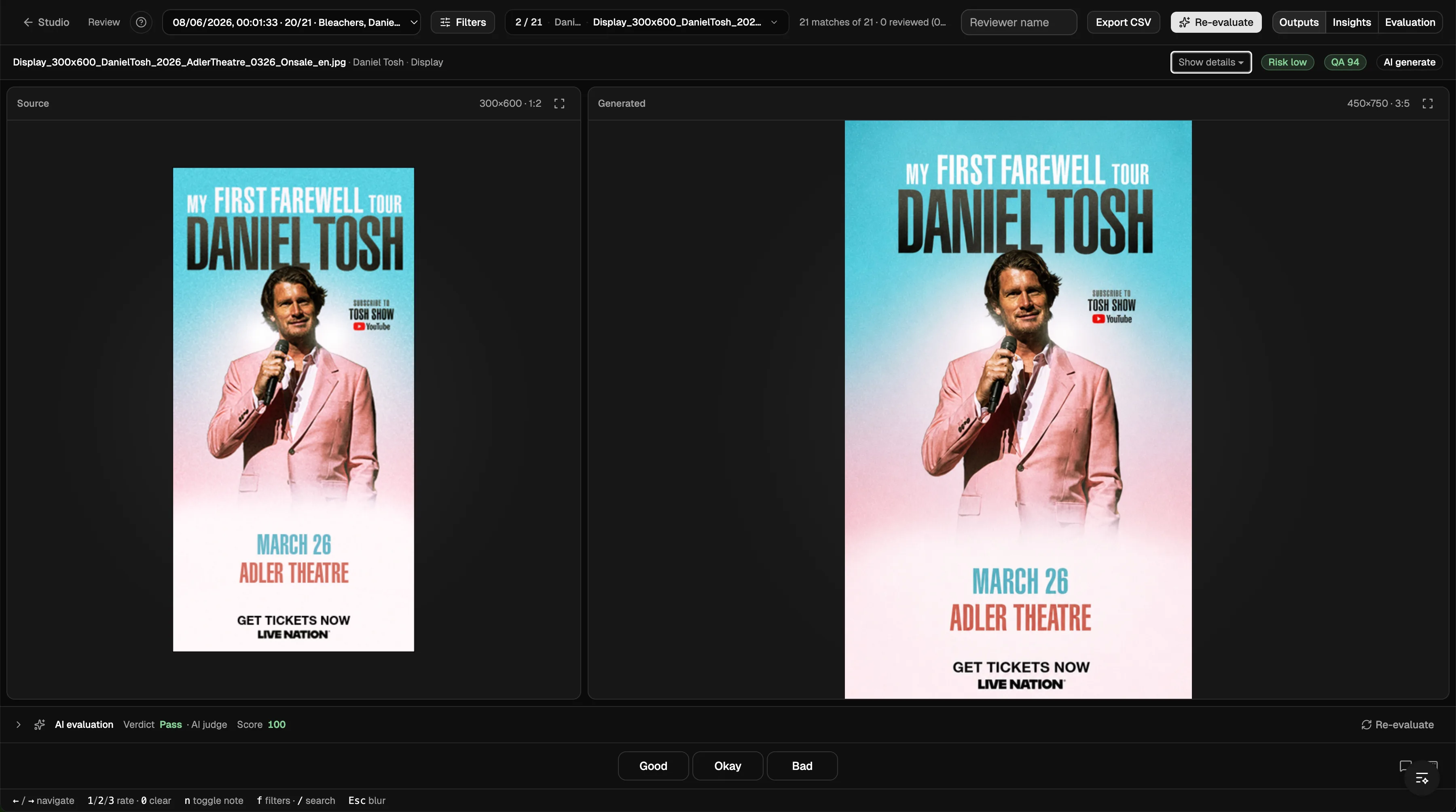Viewport: 1456px width, 812px height.
Task: Click the AI generate badge
Action: click(x=1409, y=62)
